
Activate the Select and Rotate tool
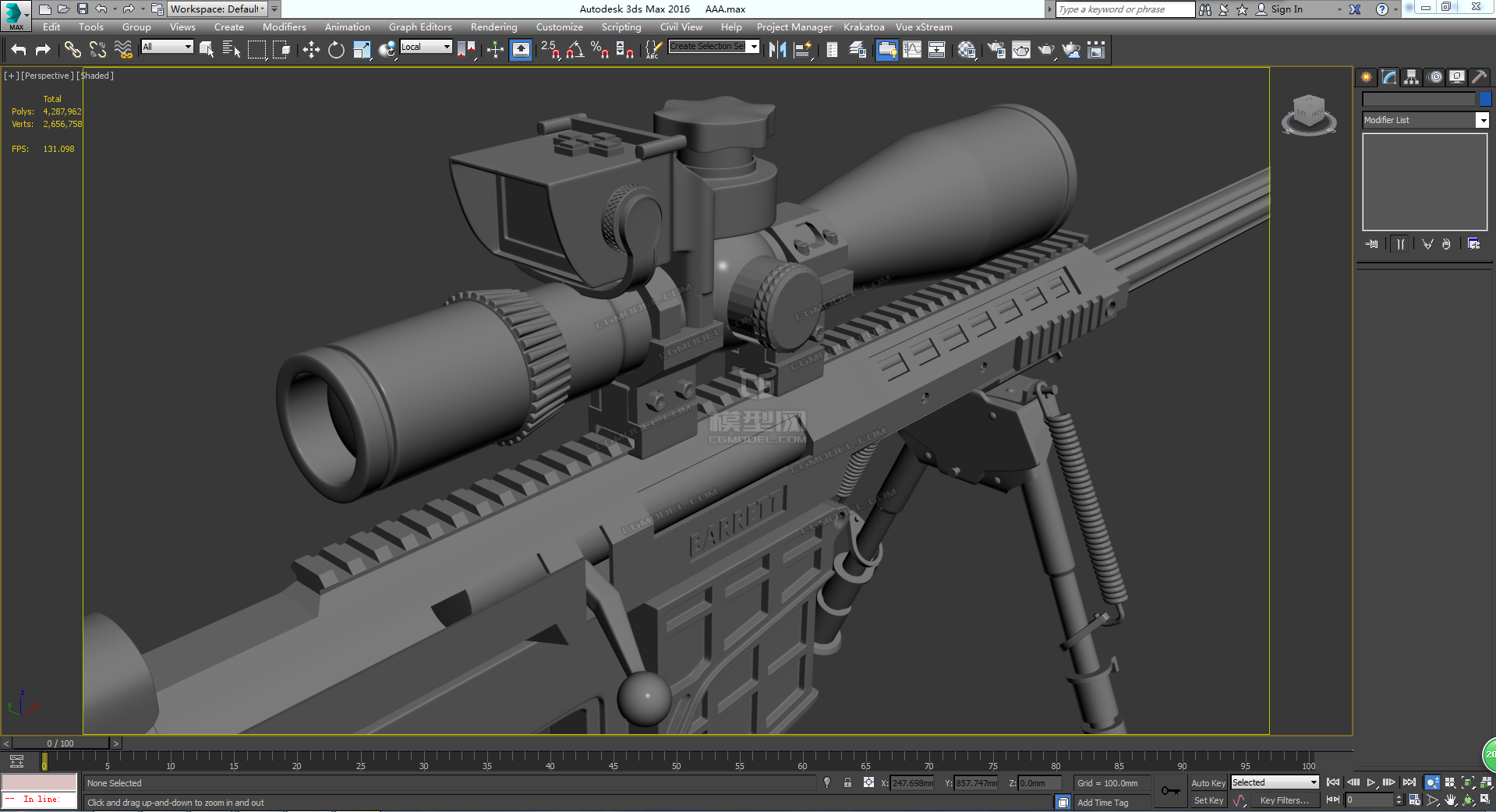[x=336, y=51]
